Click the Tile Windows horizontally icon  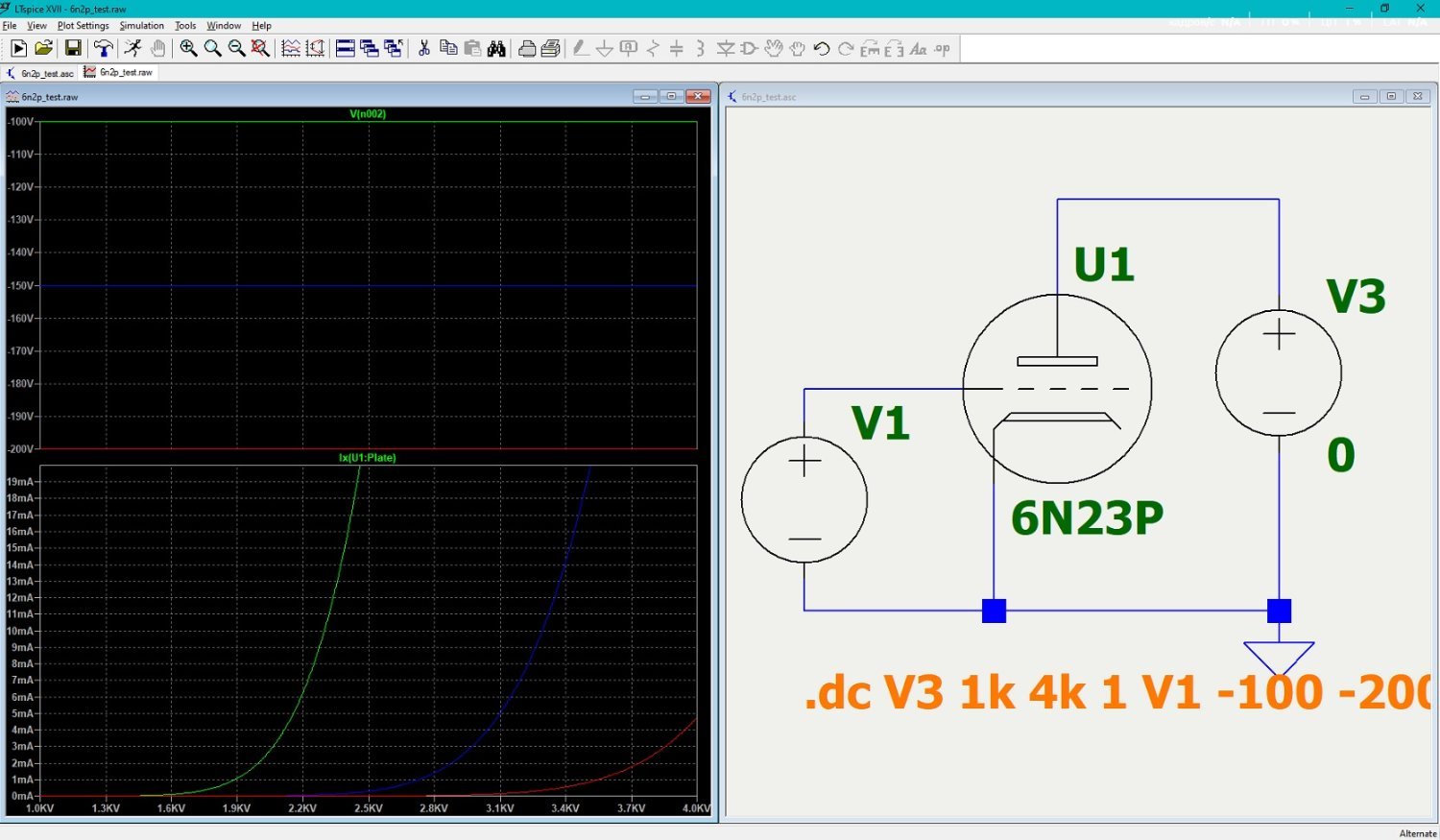tap(346, 48)
